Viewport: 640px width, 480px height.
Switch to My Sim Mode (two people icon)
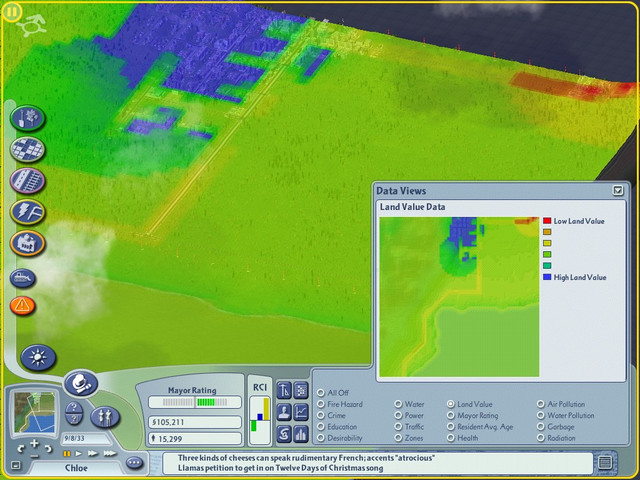105,417
